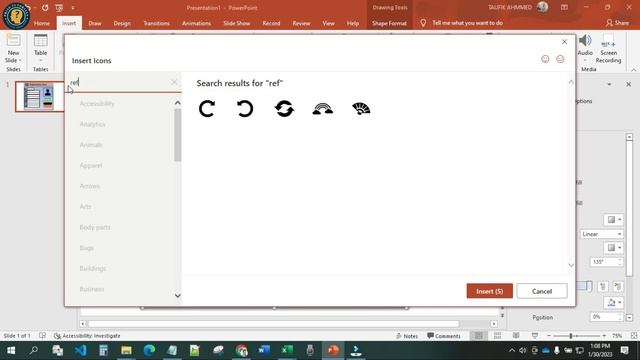The image size is (640, 360).
Task: Choose the Analytics icon category
Action: point(92,124)
